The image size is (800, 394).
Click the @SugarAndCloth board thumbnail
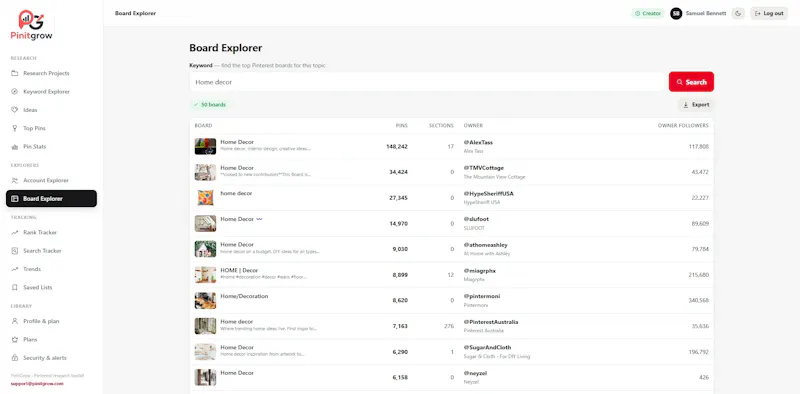[x=205, y=352]
